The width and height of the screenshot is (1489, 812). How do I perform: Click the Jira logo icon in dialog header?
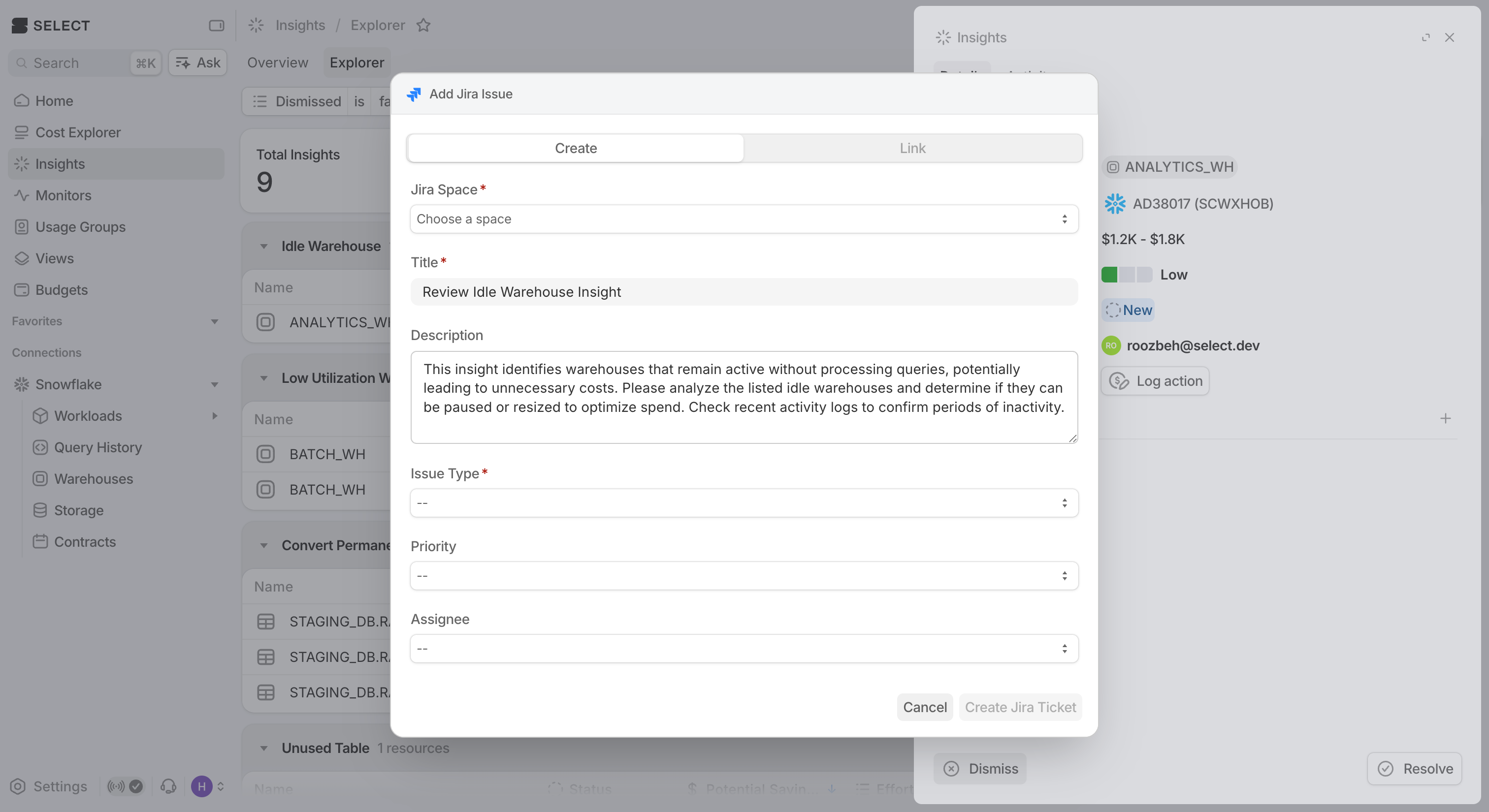(414, 94)
